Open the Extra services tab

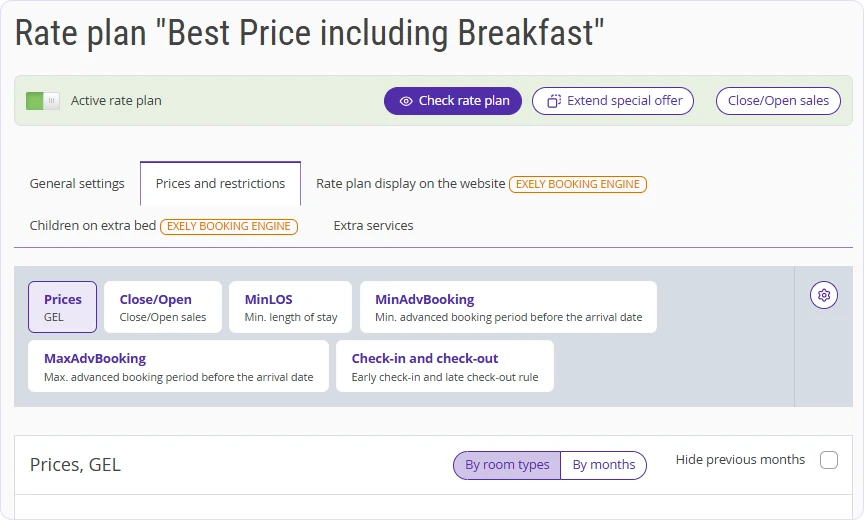point(373,226)
